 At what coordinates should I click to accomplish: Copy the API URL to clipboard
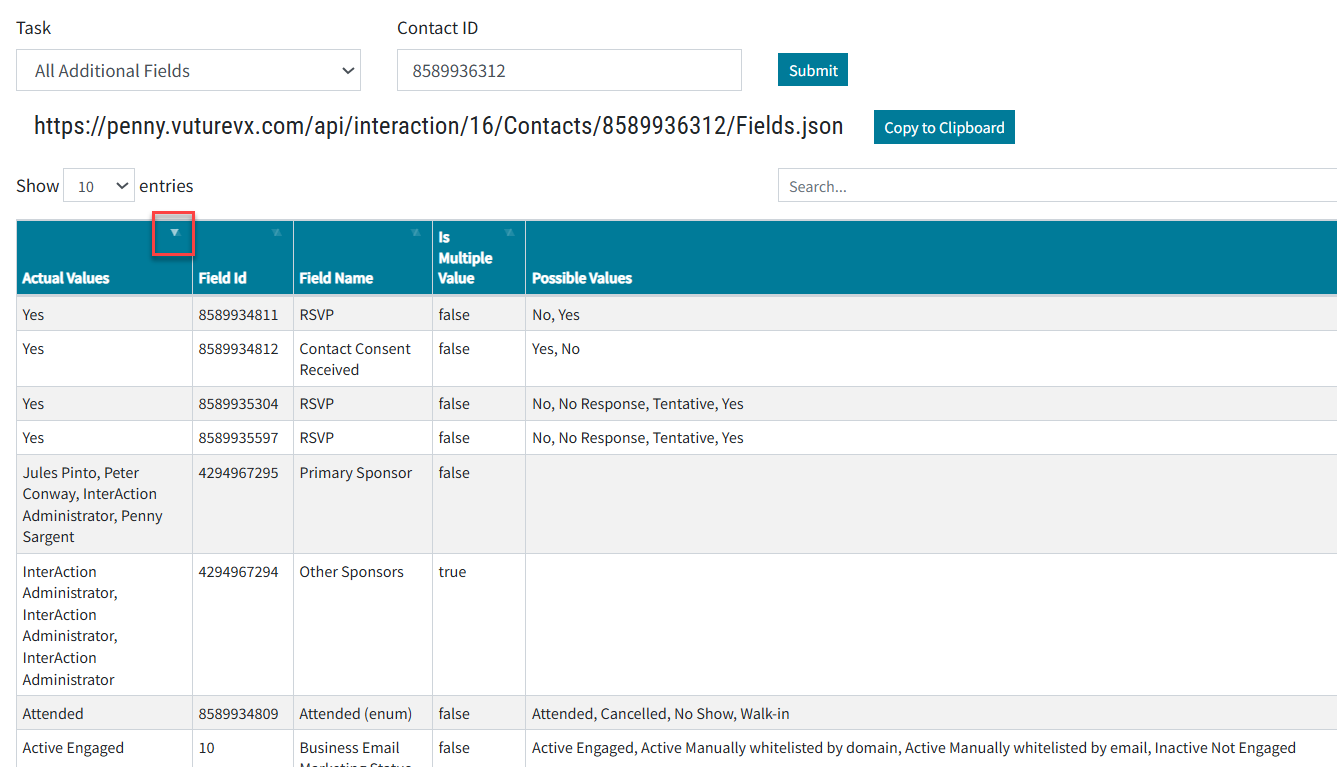click(x=944, y=127)
